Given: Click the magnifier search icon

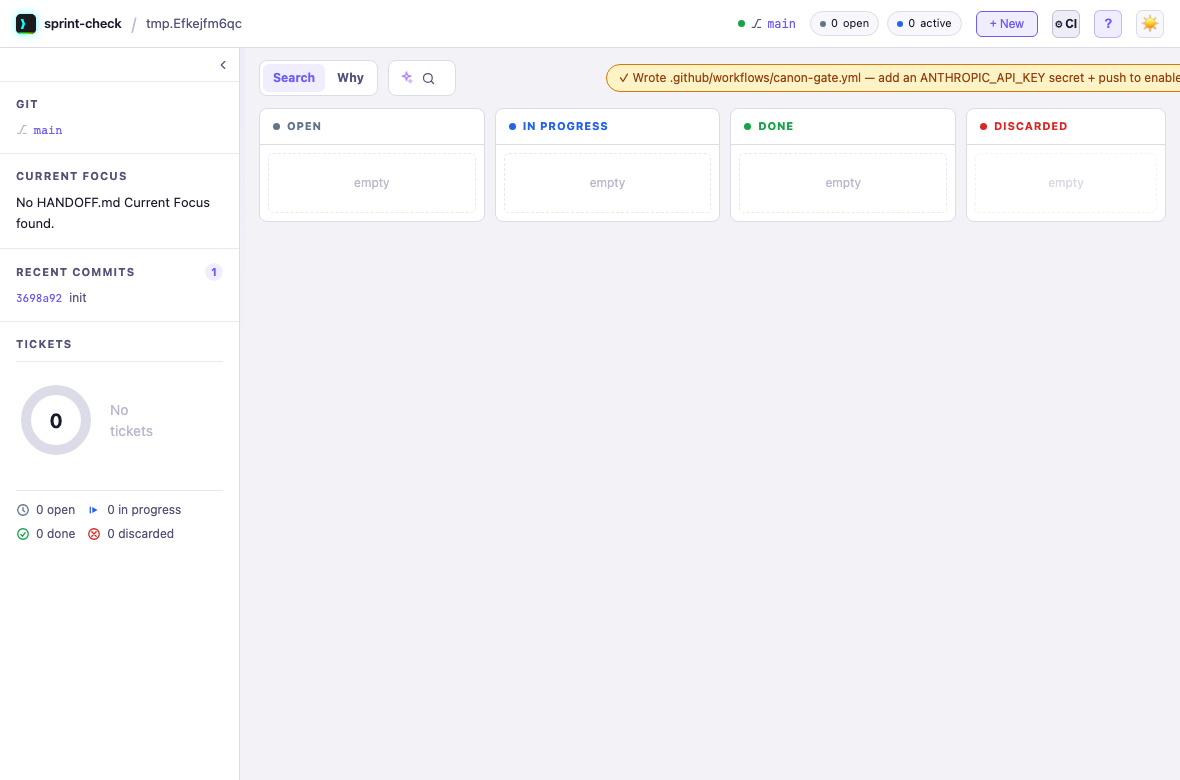Looking at the screenshot, I should coord(428,78).
